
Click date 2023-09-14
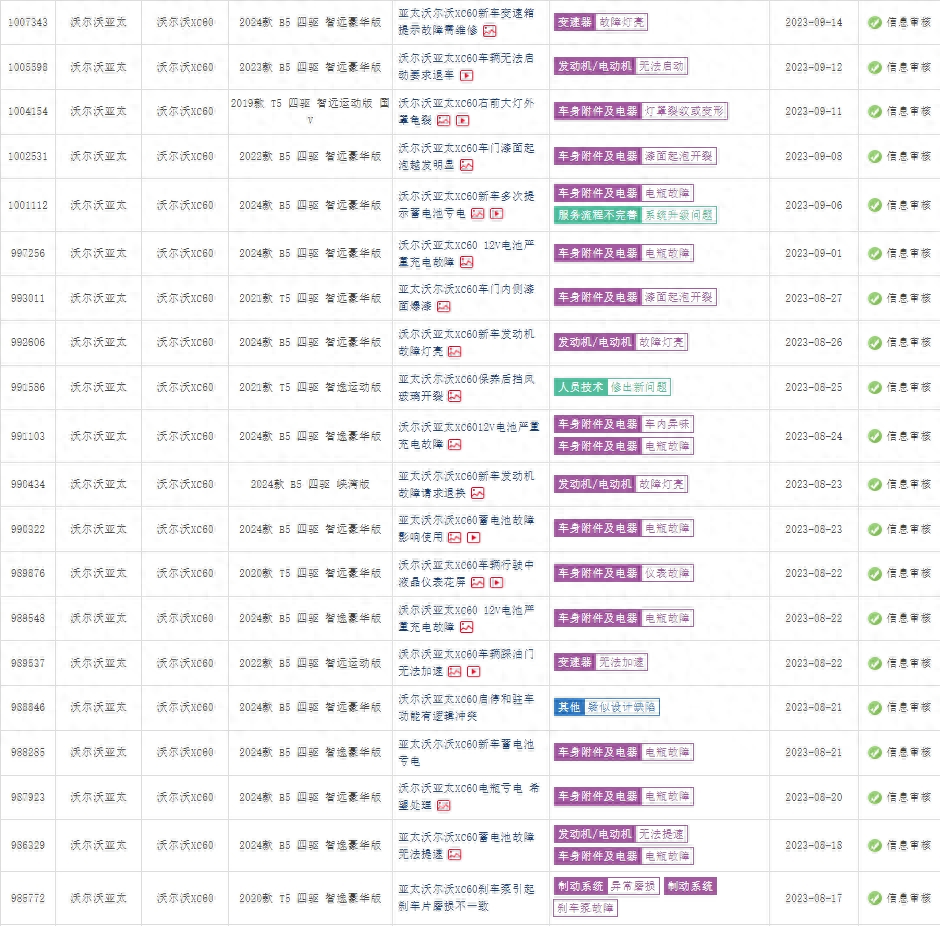click(x=814, y=22)
